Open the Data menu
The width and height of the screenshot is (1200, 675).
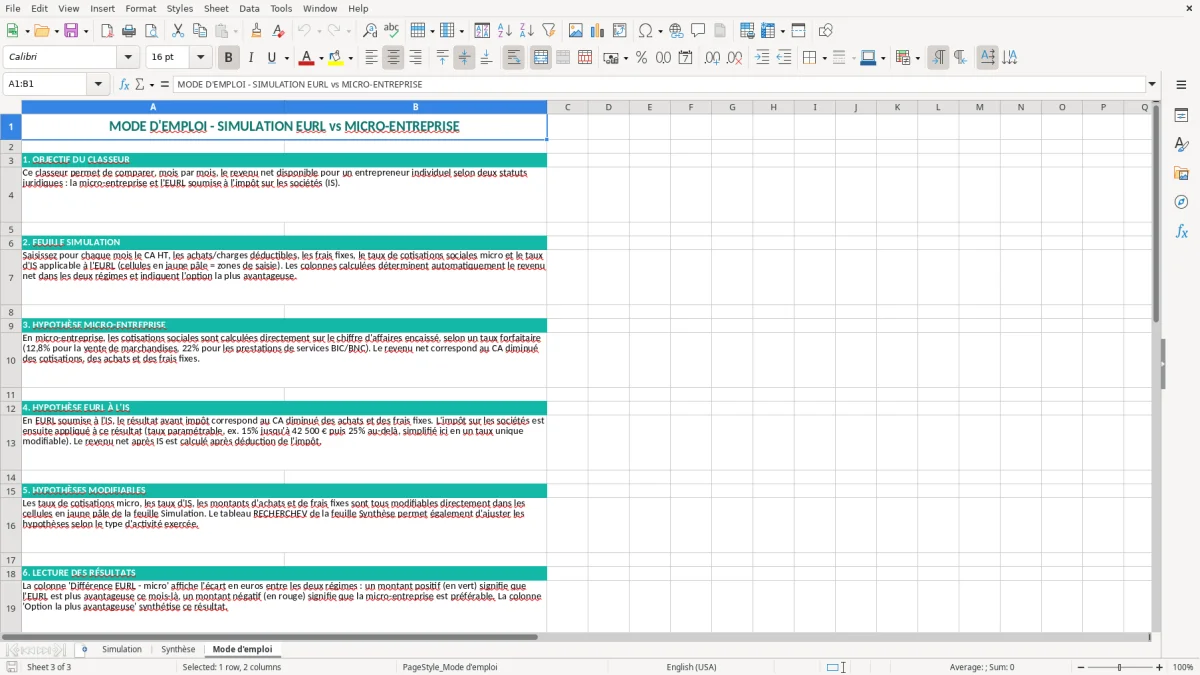[x=249, y=8]
